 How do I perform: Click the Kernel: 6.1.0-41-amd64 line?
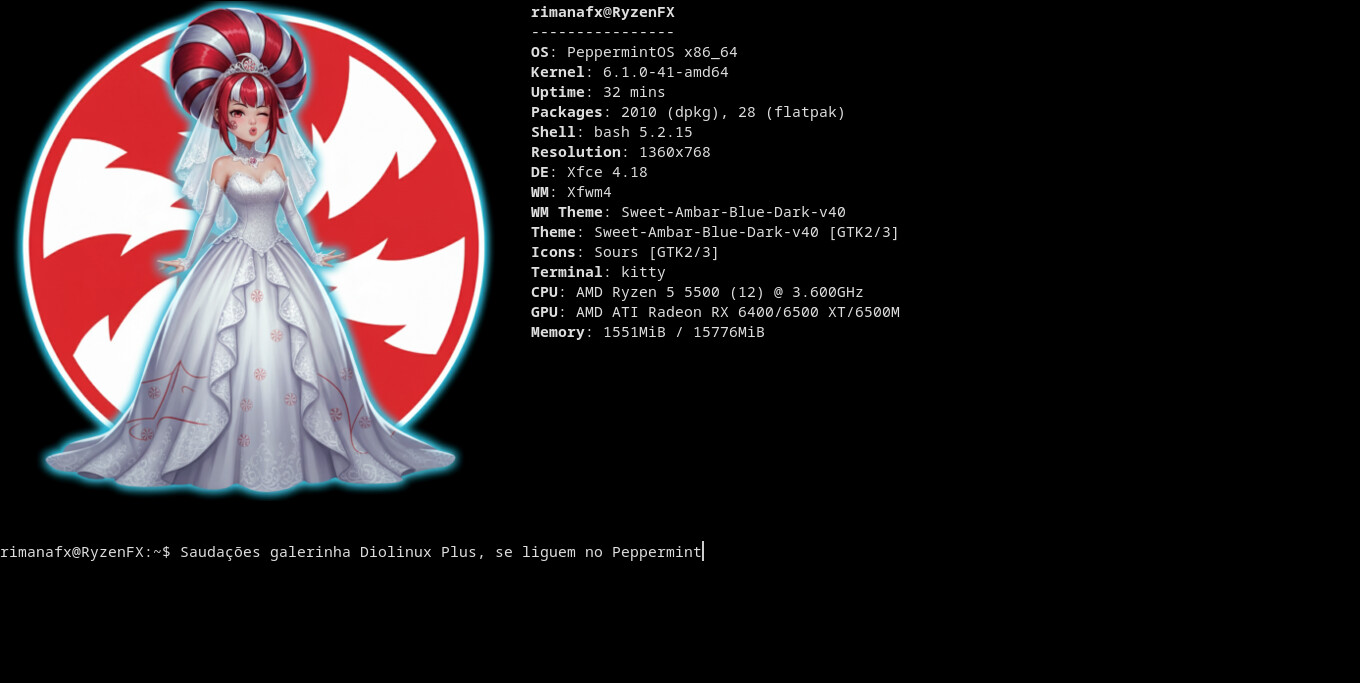pos(630,72)
